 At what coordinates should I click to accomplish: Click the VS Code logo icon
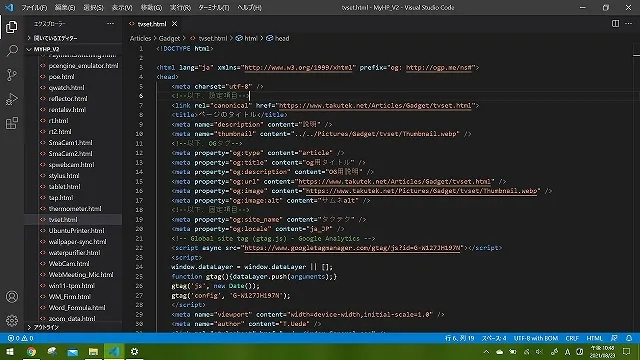(9, 7)
